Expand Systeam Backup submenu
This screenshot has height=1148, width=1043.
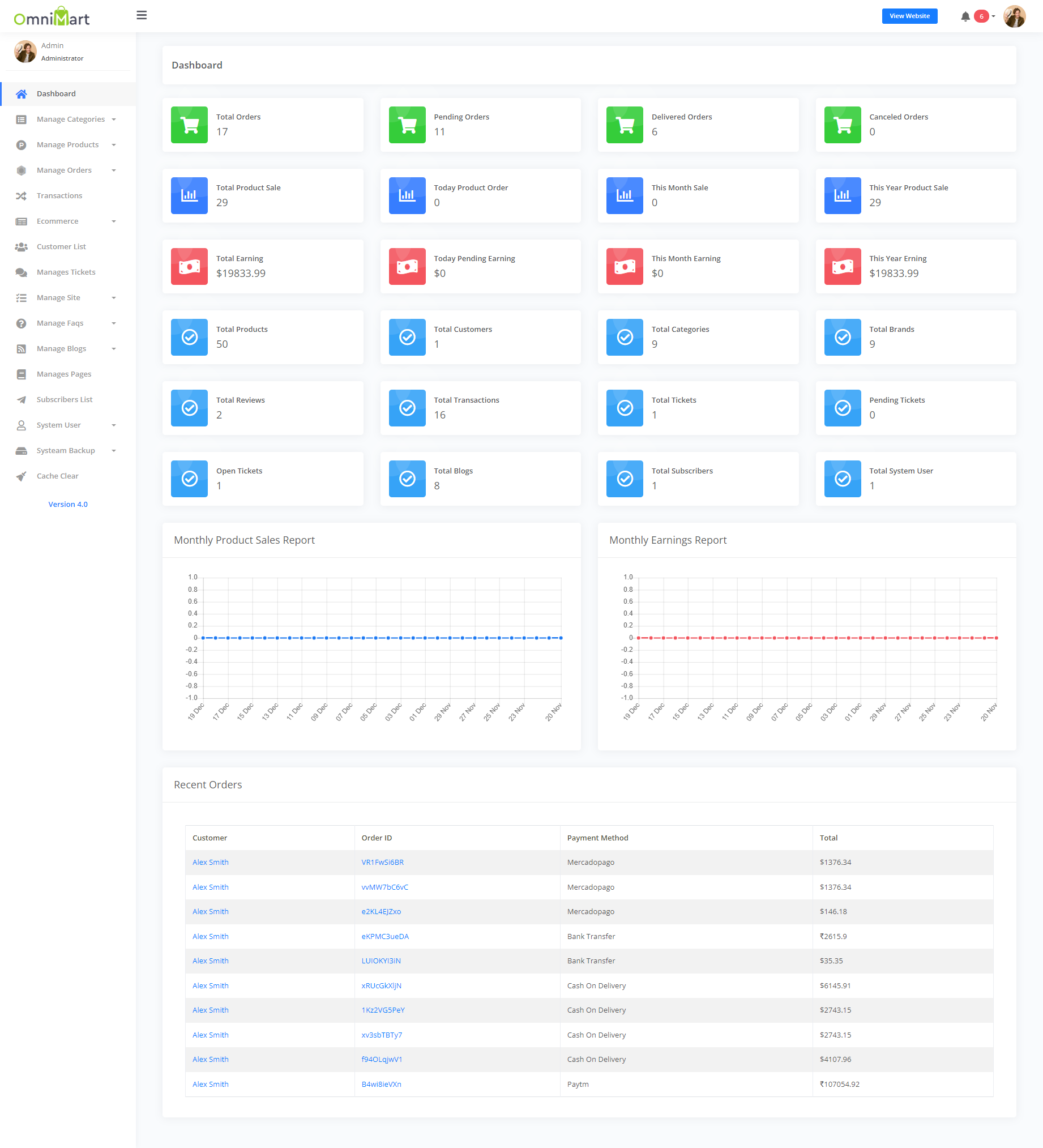coord(66,450)
